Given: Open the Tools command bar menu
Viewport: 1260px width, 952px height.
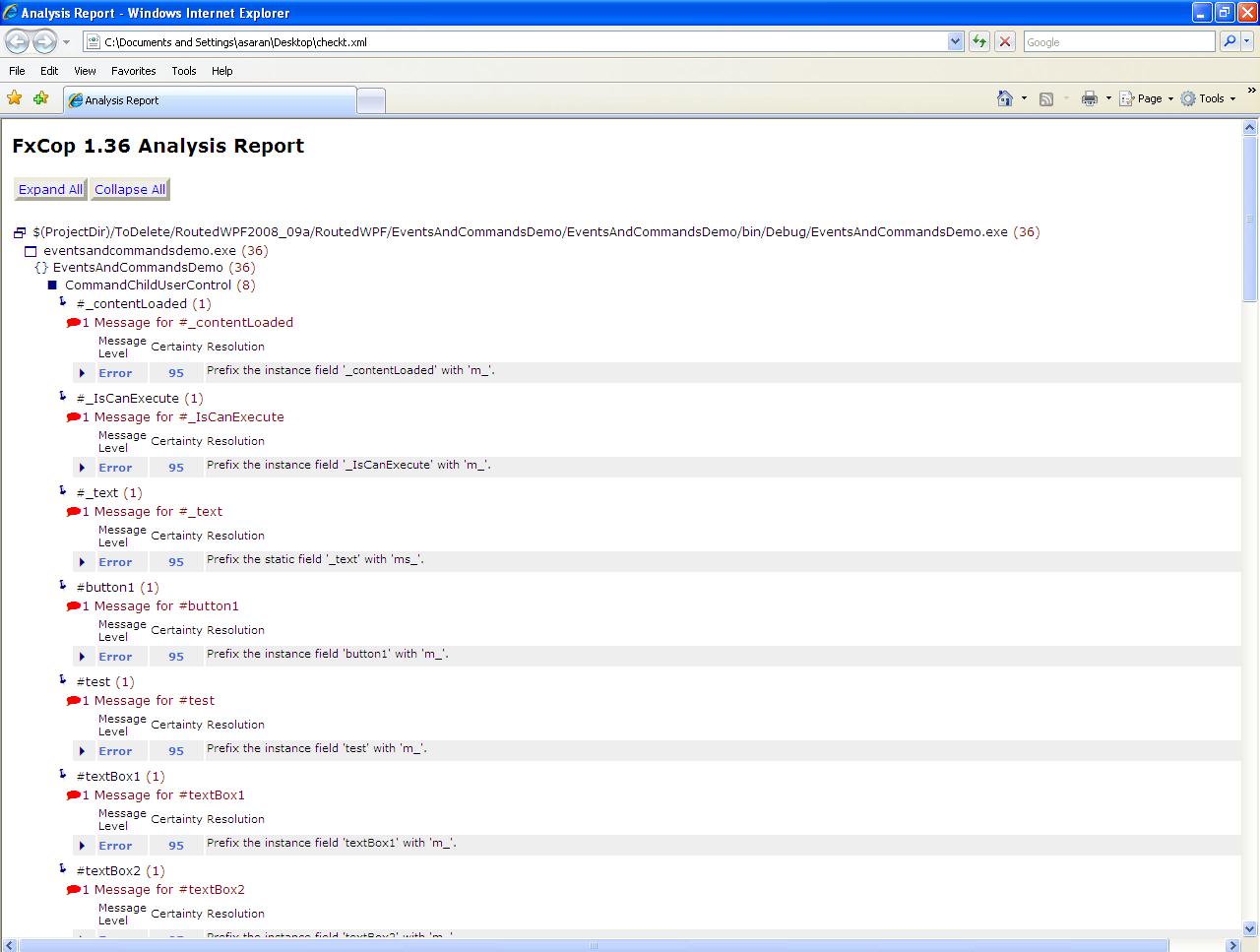Looking at the screenshot, I should (1209, 98).
